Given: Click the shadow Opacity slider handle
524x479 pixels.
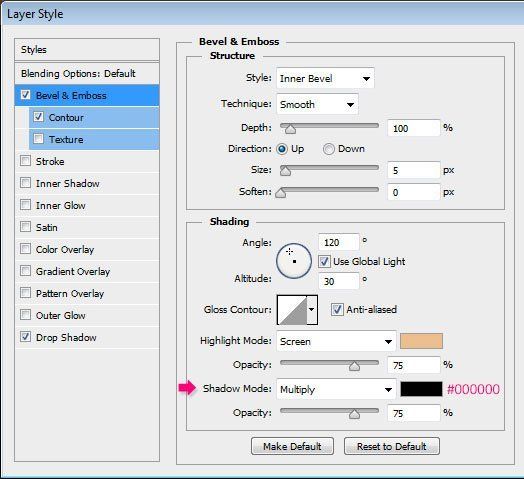Looking at the screenshot, I should pyautogui.click(x=354, y=414).
